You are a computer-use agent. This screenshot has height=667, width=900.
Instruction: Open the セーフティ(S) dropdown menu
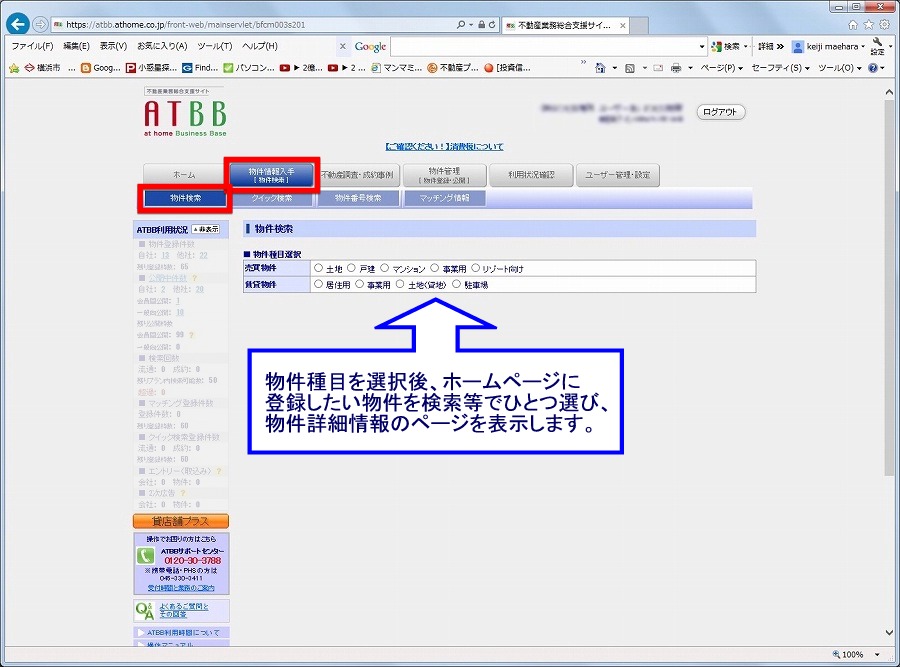(x=781, y=68)
